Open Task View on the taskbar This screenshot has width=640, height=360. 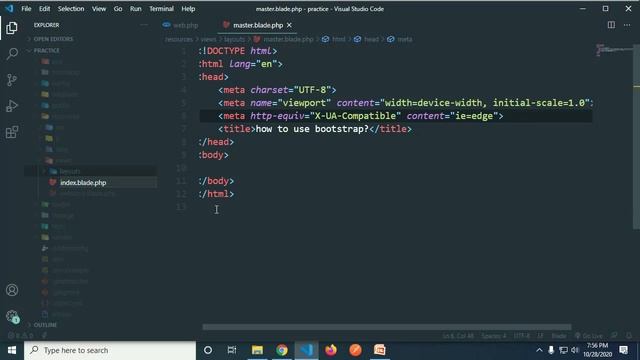click(x=232, y=350)
